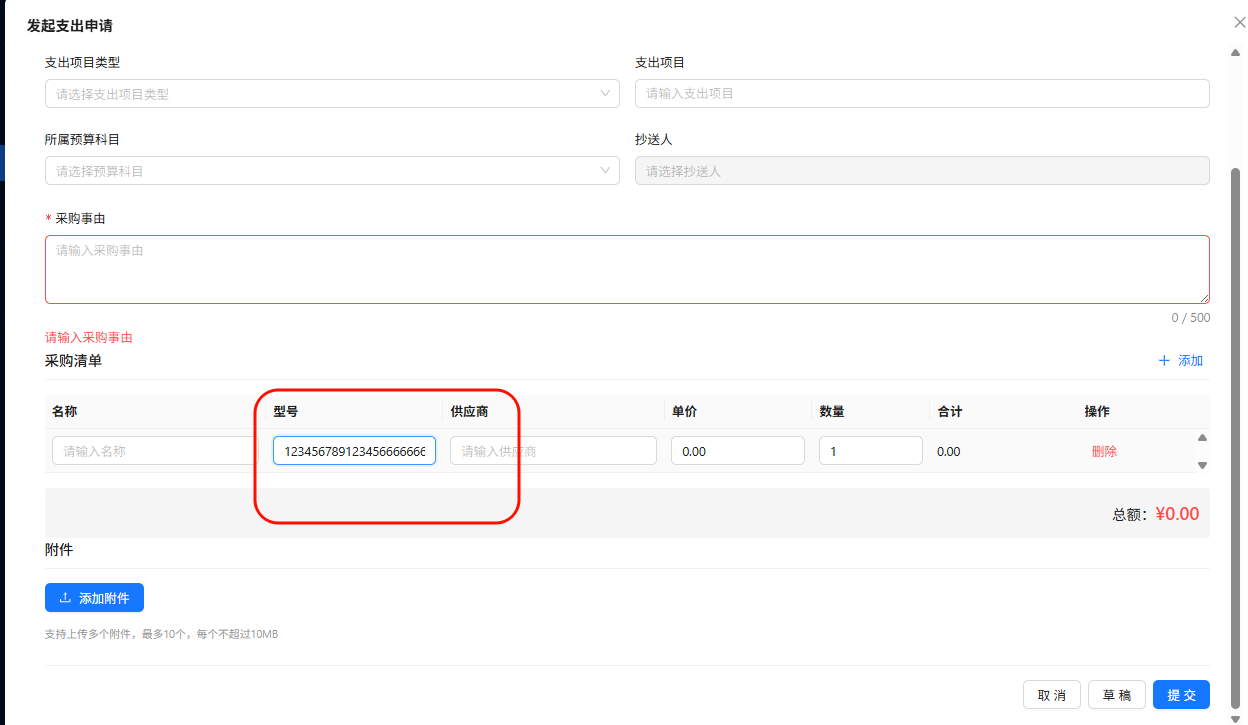
Task: Click the 支出项目 input field
Action: click(x=921, y=94)
